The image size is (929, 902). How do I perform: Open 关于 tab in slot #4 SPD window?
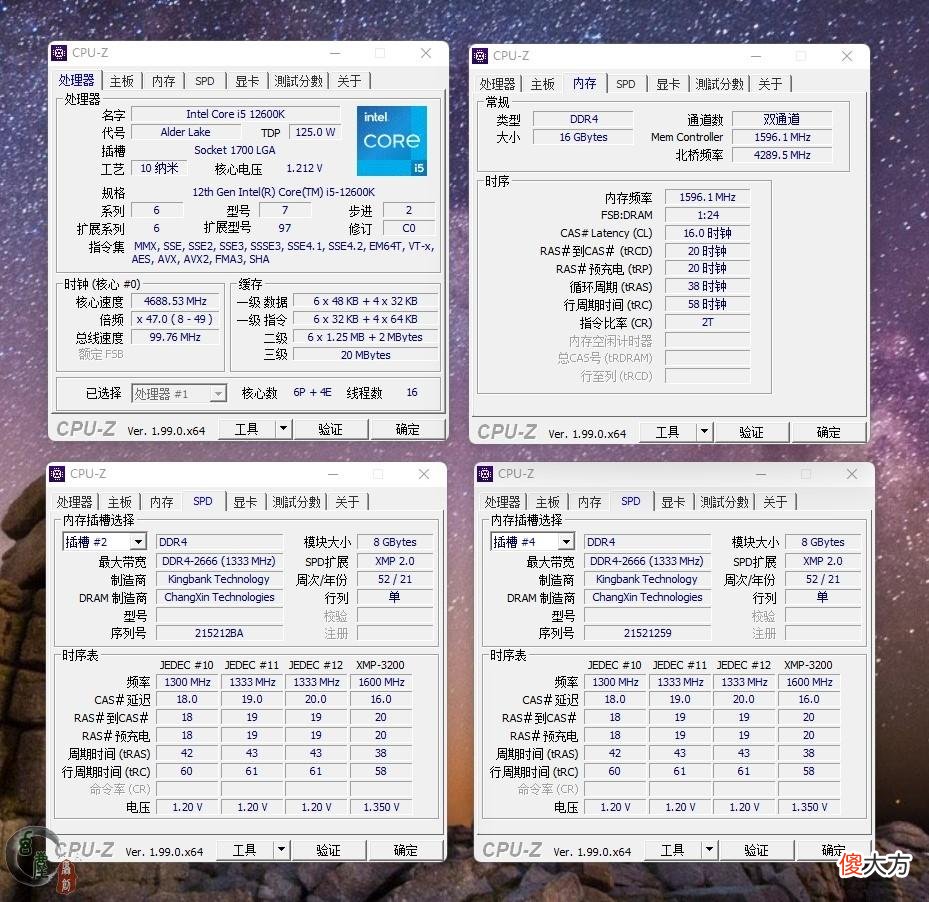(x=775, y=502)
